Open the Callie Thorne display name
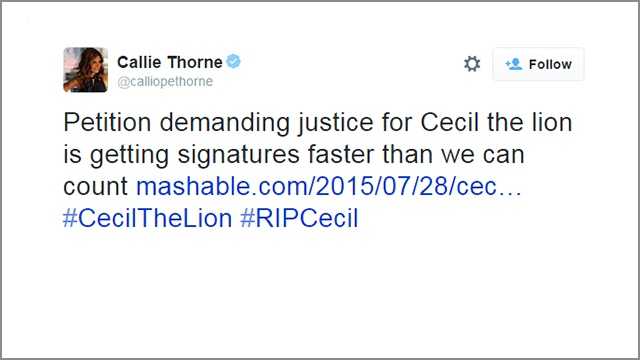Screen dimensions: 640x360 pyautogui.click(x=169, y=62)
